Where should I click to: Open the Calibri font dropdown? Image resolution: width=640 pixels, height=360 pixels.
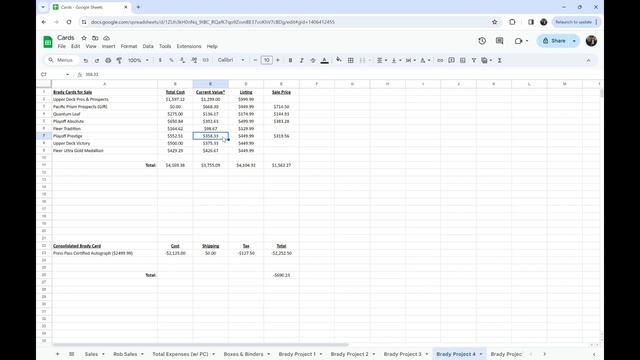point(231,60)
